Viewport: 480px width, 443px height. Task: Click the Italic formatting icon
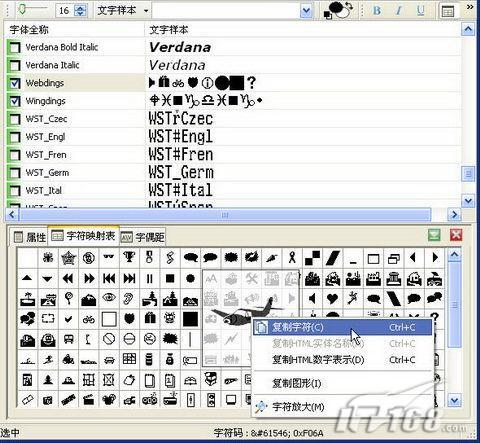pyautogui.click(x=398, y=10)
